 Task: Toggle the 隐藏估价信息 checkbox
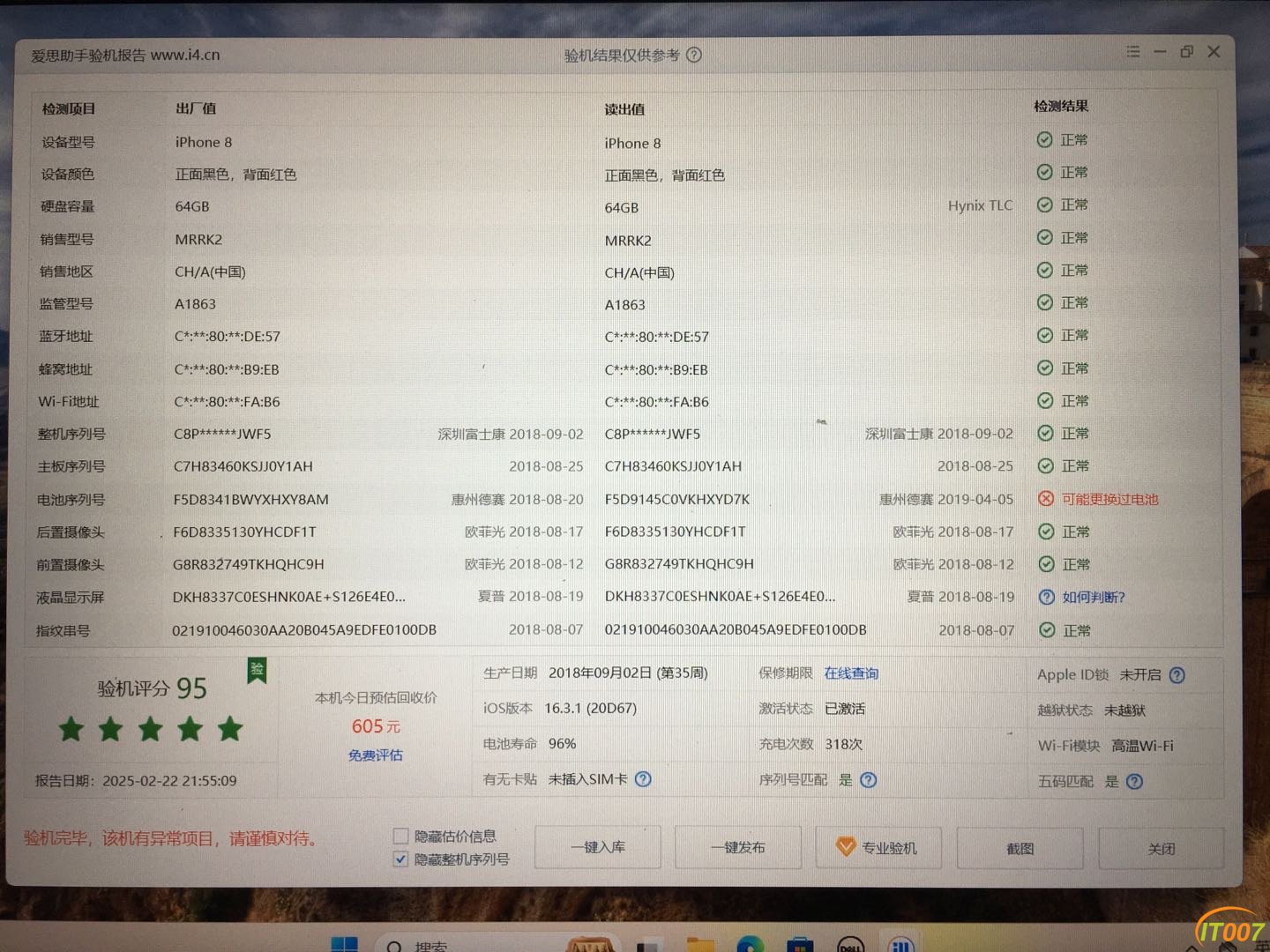(x=400, y=837)
